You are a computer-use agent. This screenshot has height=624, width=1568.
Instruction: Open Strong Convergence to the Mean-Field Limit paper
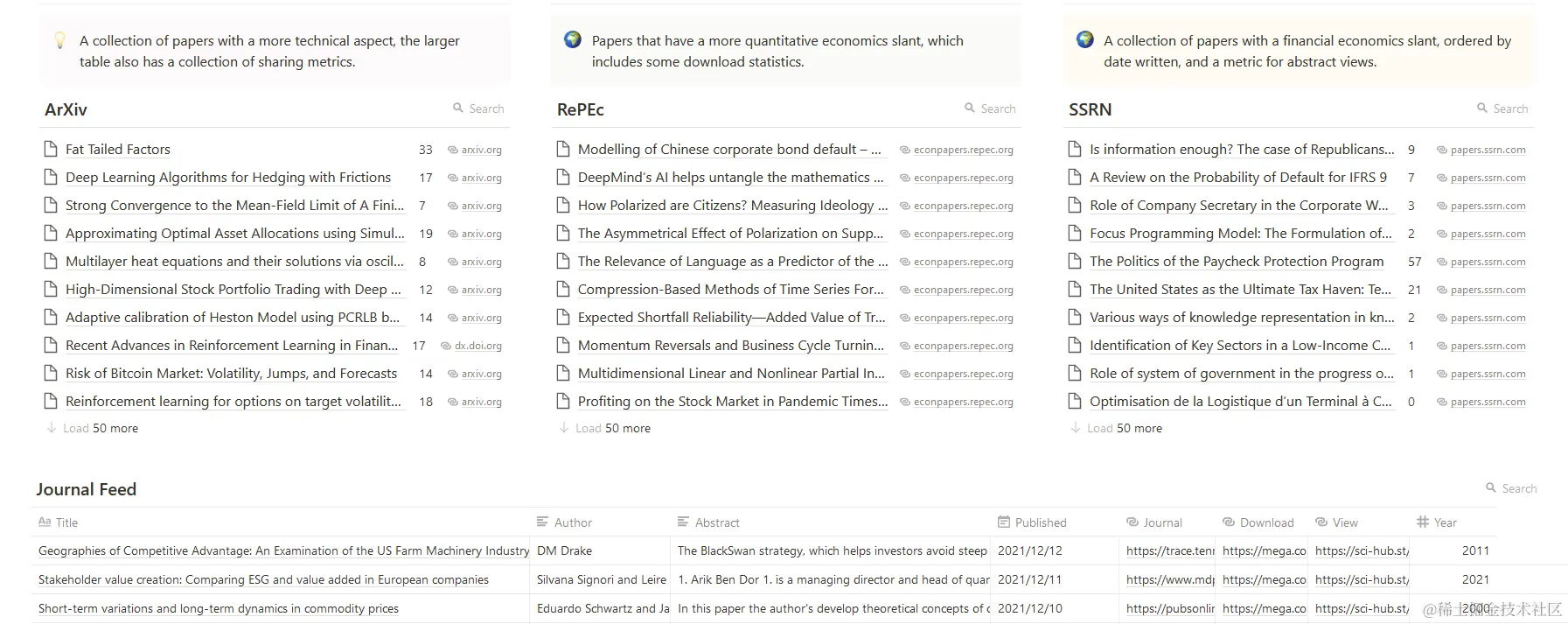point(234,206)
